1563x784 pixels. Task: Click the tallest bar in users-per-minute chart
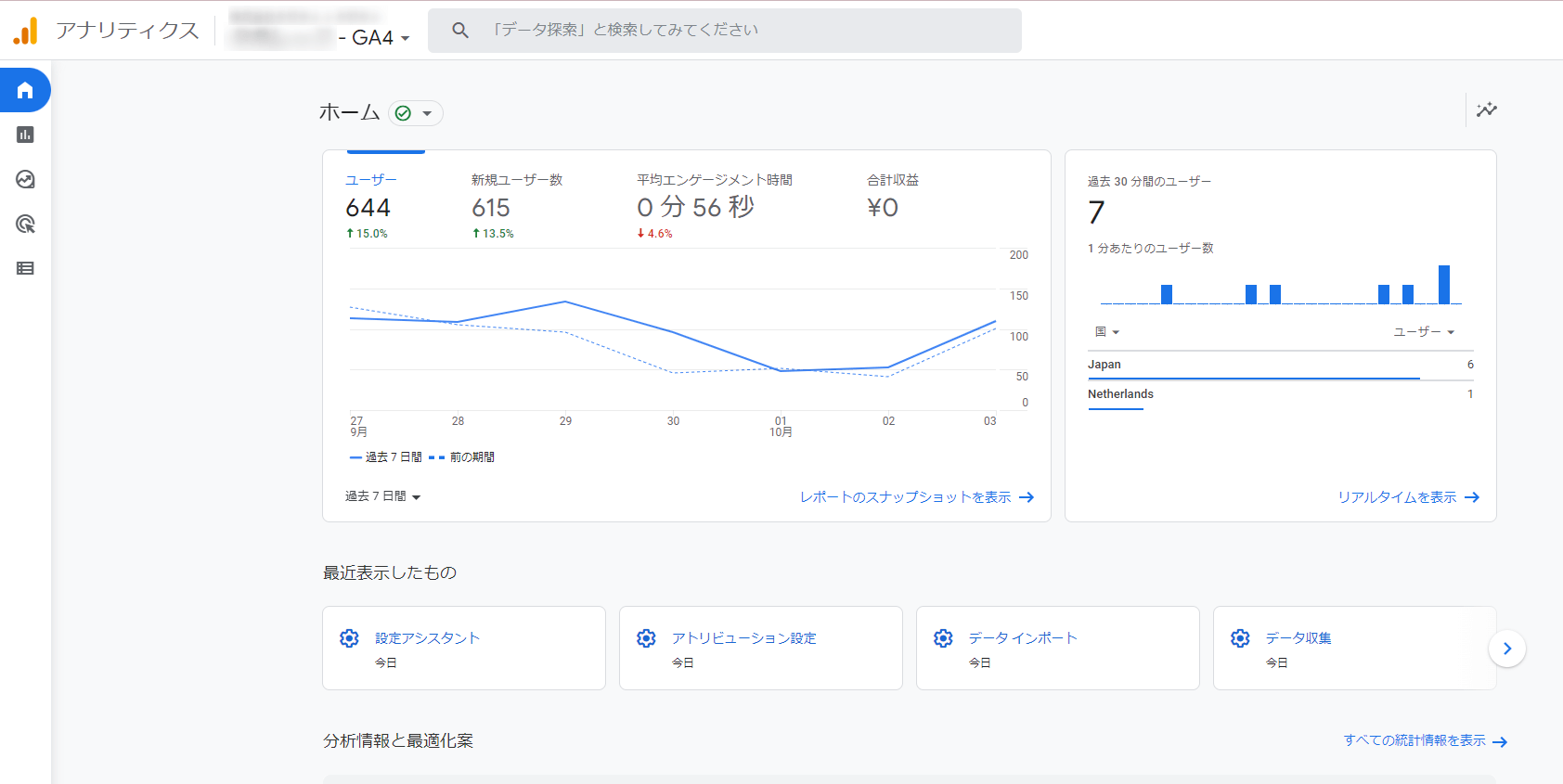coord(1444,285)
